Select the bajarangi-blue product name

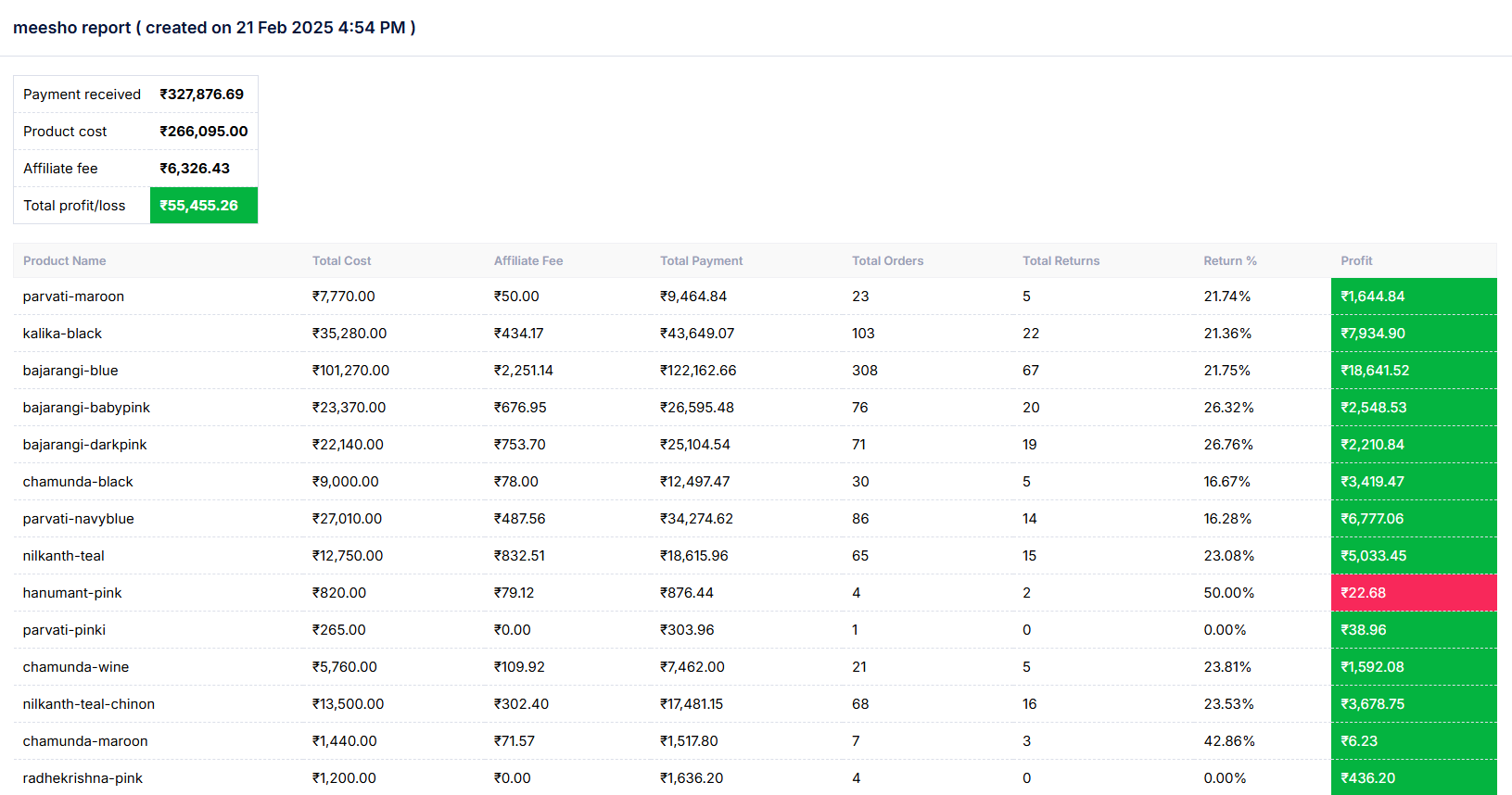[70, 371]
